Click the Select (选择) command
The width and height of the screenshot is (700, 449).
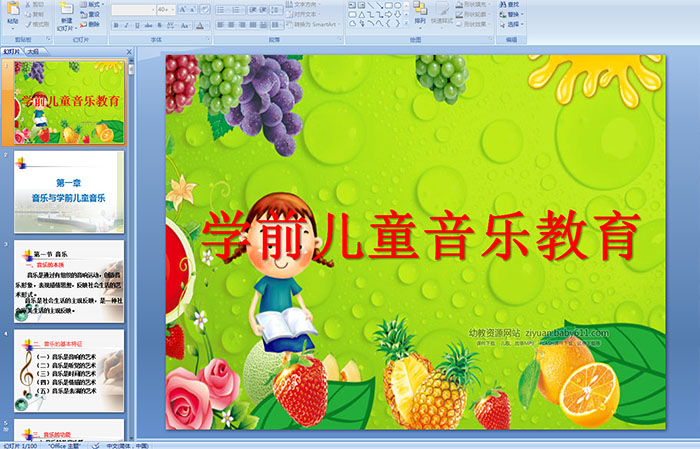511,24
